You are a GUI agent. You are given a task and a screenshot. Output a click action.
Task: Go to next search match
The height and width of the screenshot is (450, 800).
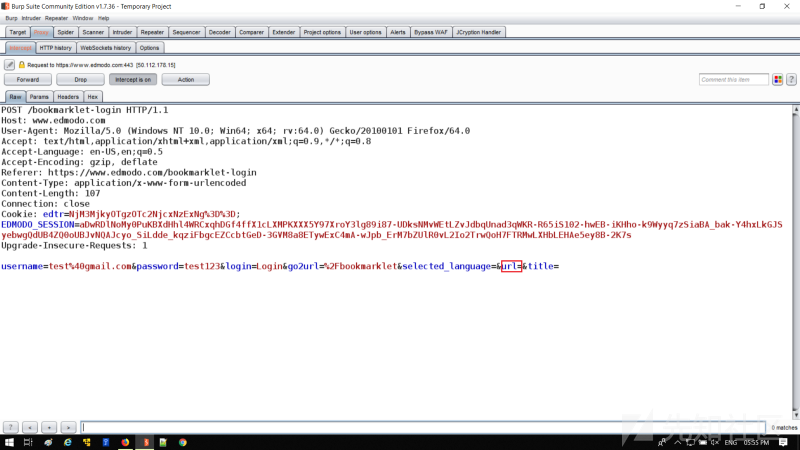pyautogui.click(x=68, y=427)
